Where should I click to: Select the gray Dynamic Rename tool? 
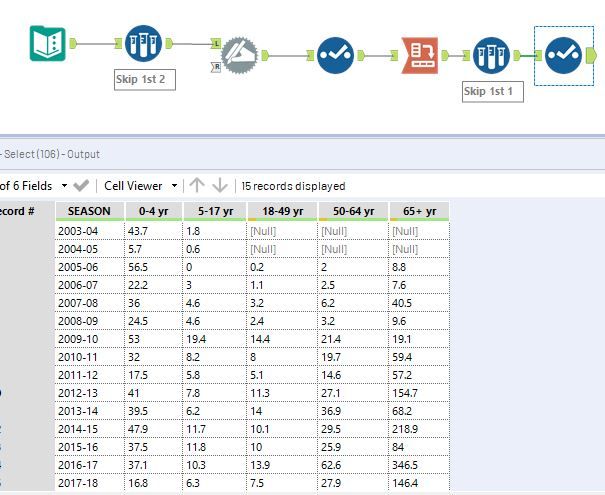[x=239, y=53]
